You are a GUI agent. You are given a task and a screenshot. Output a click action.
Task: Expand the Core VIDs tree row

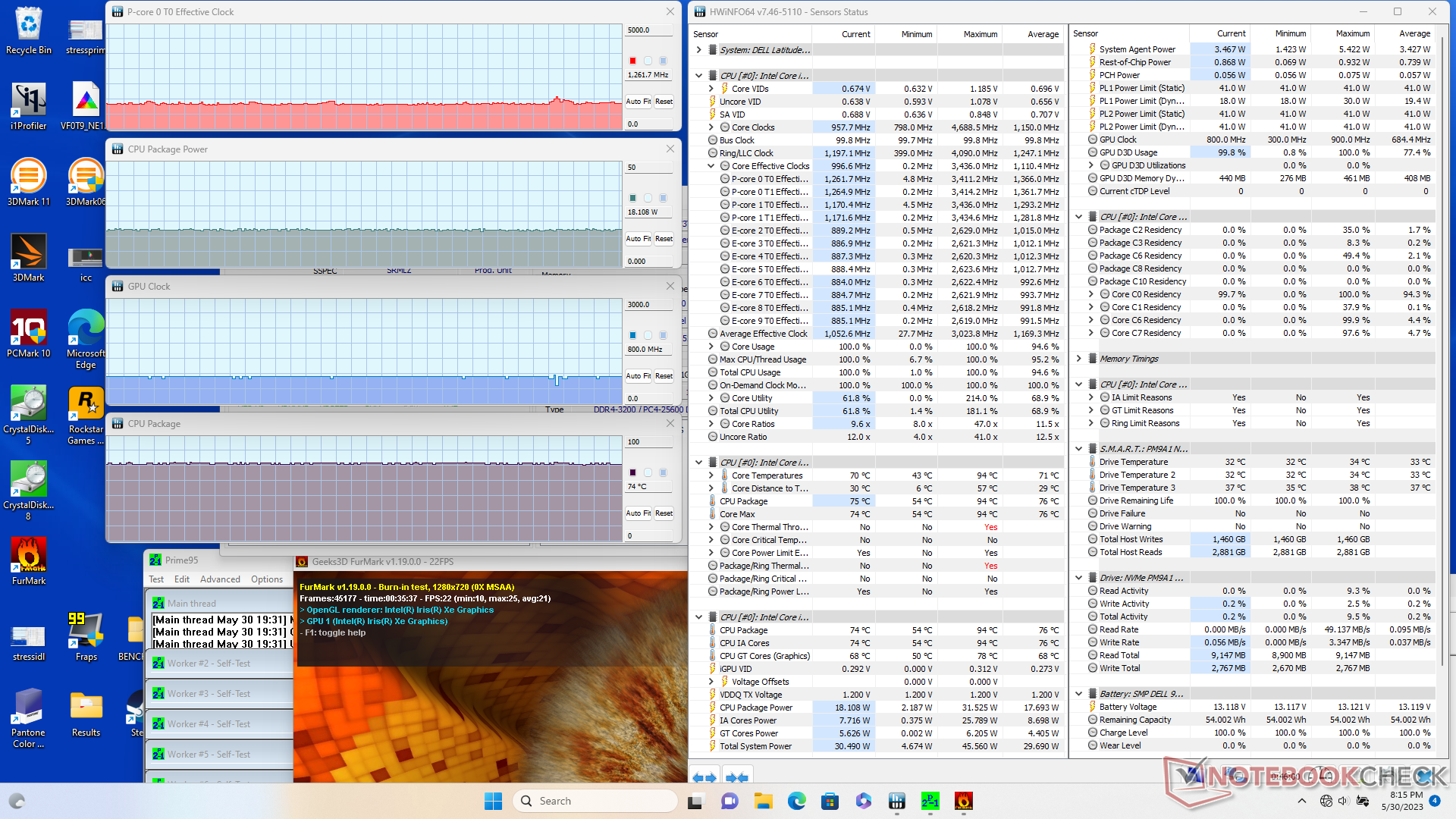tap(711, 89)
